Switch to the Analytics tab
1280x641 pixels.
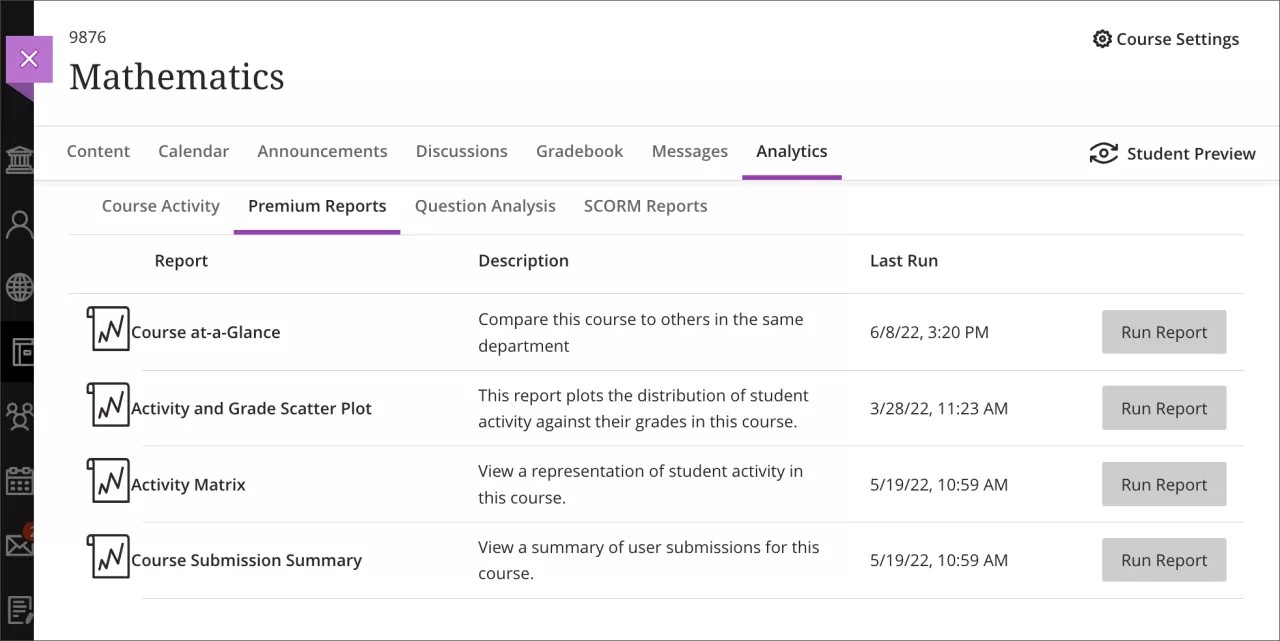point(791,151)
